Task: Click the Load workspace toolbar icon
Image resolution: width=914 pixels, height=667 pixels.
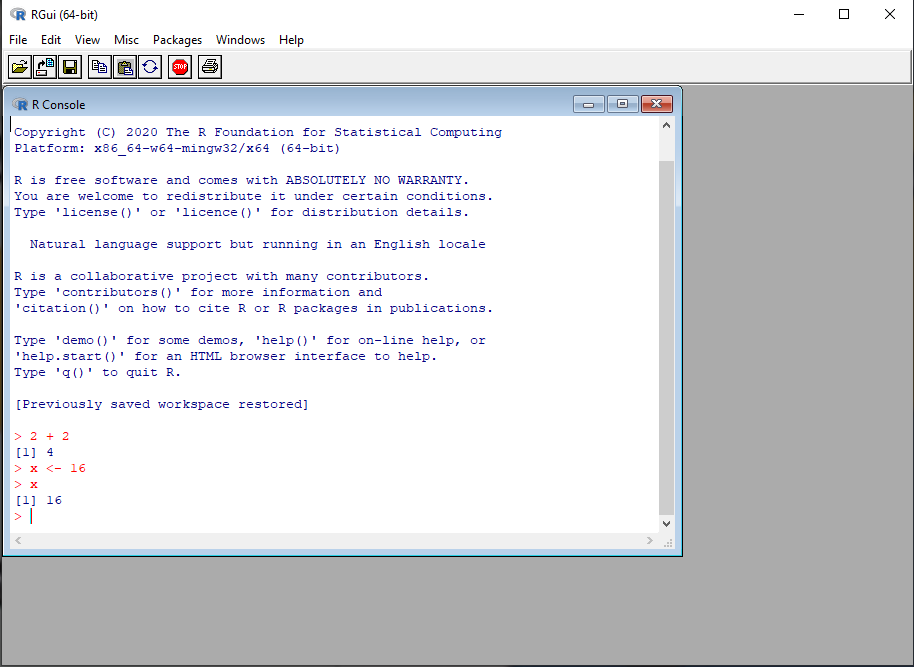Action: [45, 67]
